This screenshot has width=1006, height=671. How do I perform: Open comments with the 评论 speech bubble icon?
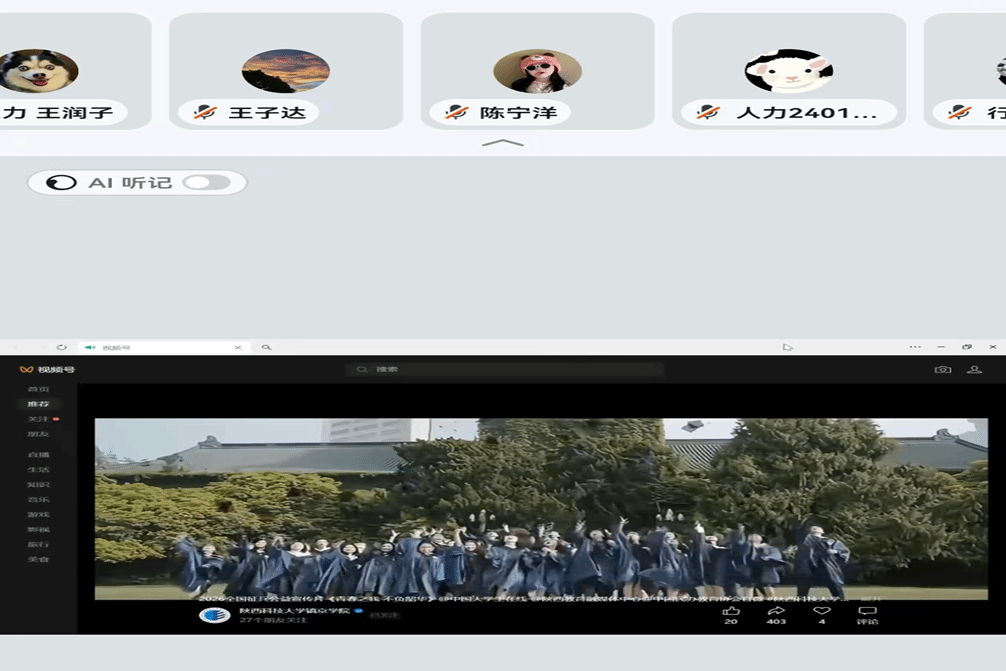pos(867,611)
